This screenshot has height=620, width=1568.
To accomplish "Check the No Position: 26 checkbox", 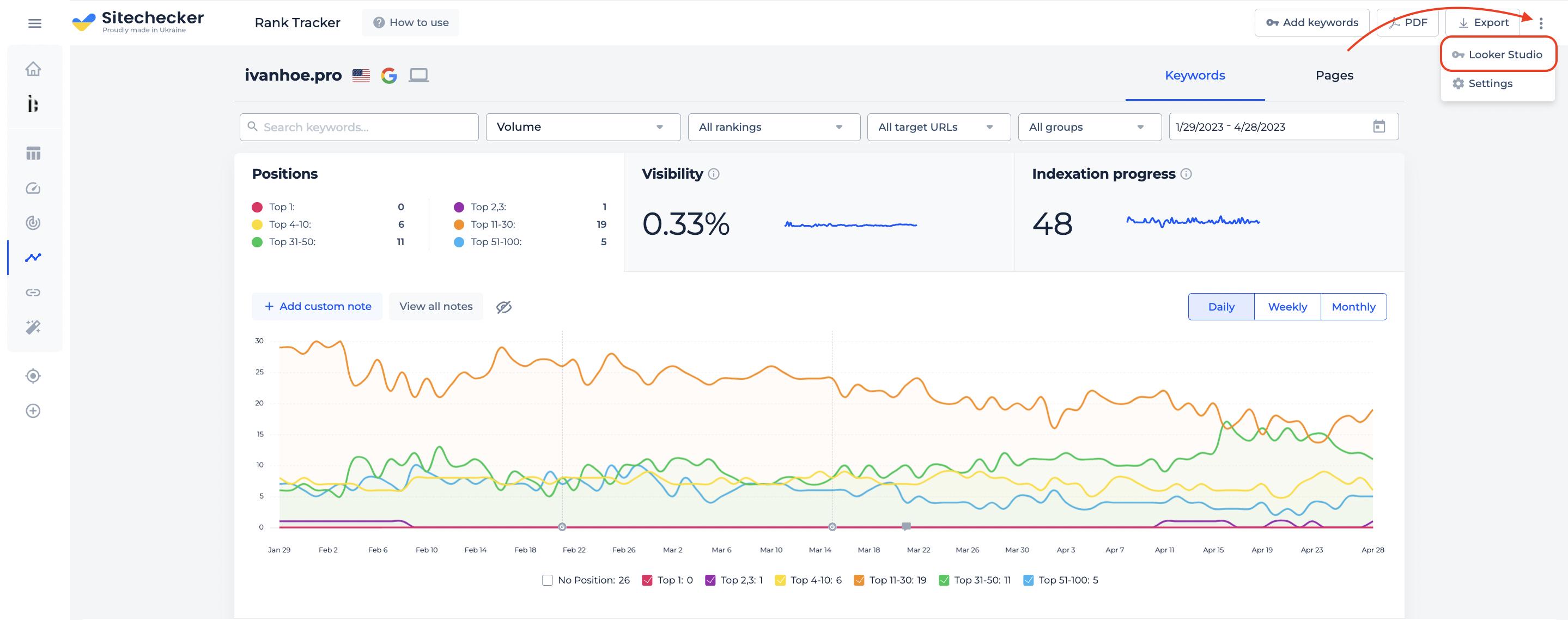I will 547,580.
